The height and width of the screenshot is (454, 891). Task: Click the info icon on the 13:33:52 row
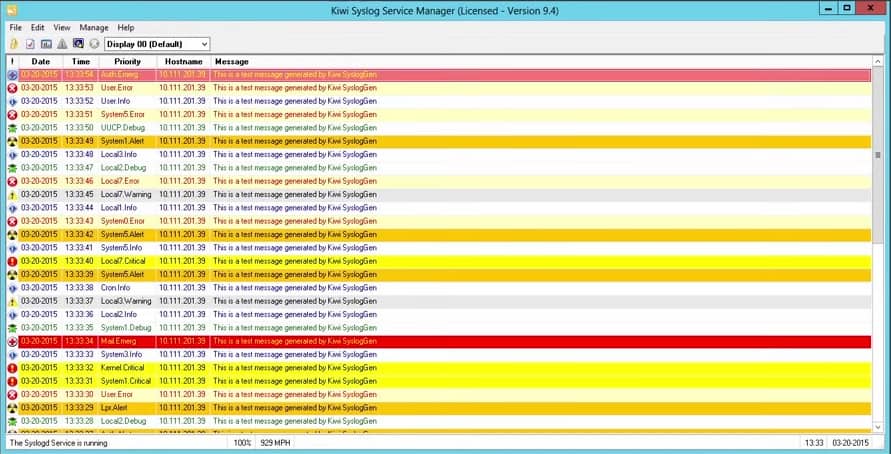[13, 101]
